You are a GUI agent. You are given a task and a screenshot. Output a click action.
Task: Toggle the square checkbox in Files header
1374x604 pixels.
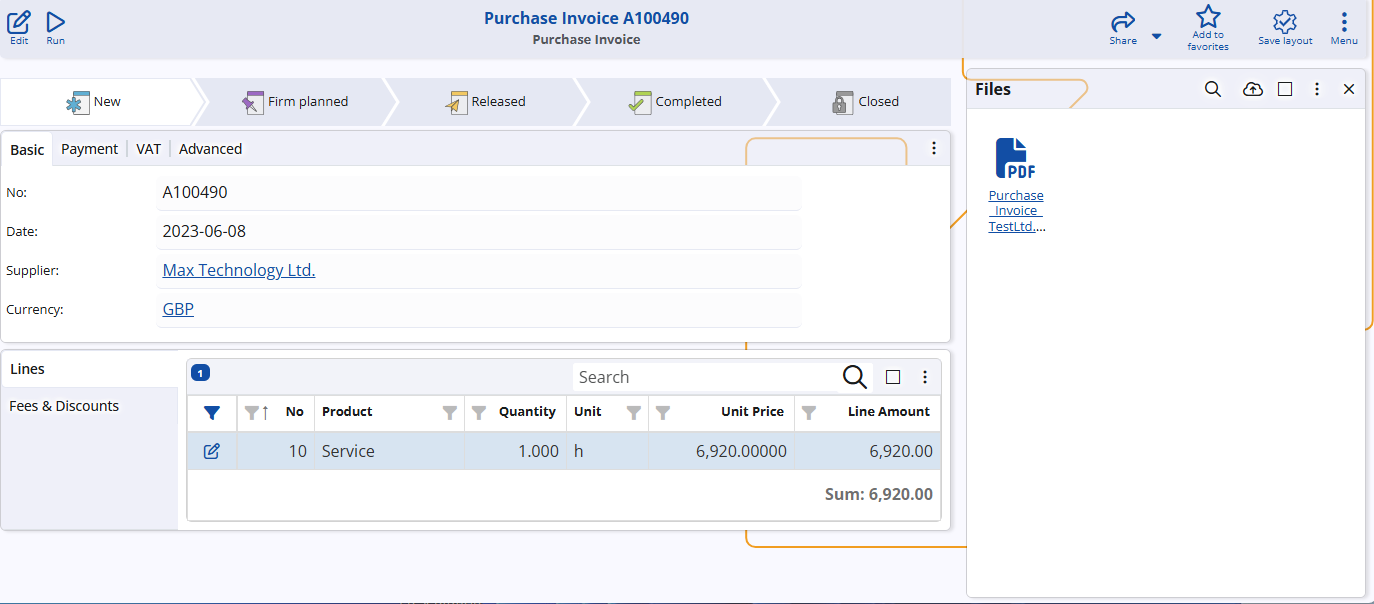pos(1285,89)
